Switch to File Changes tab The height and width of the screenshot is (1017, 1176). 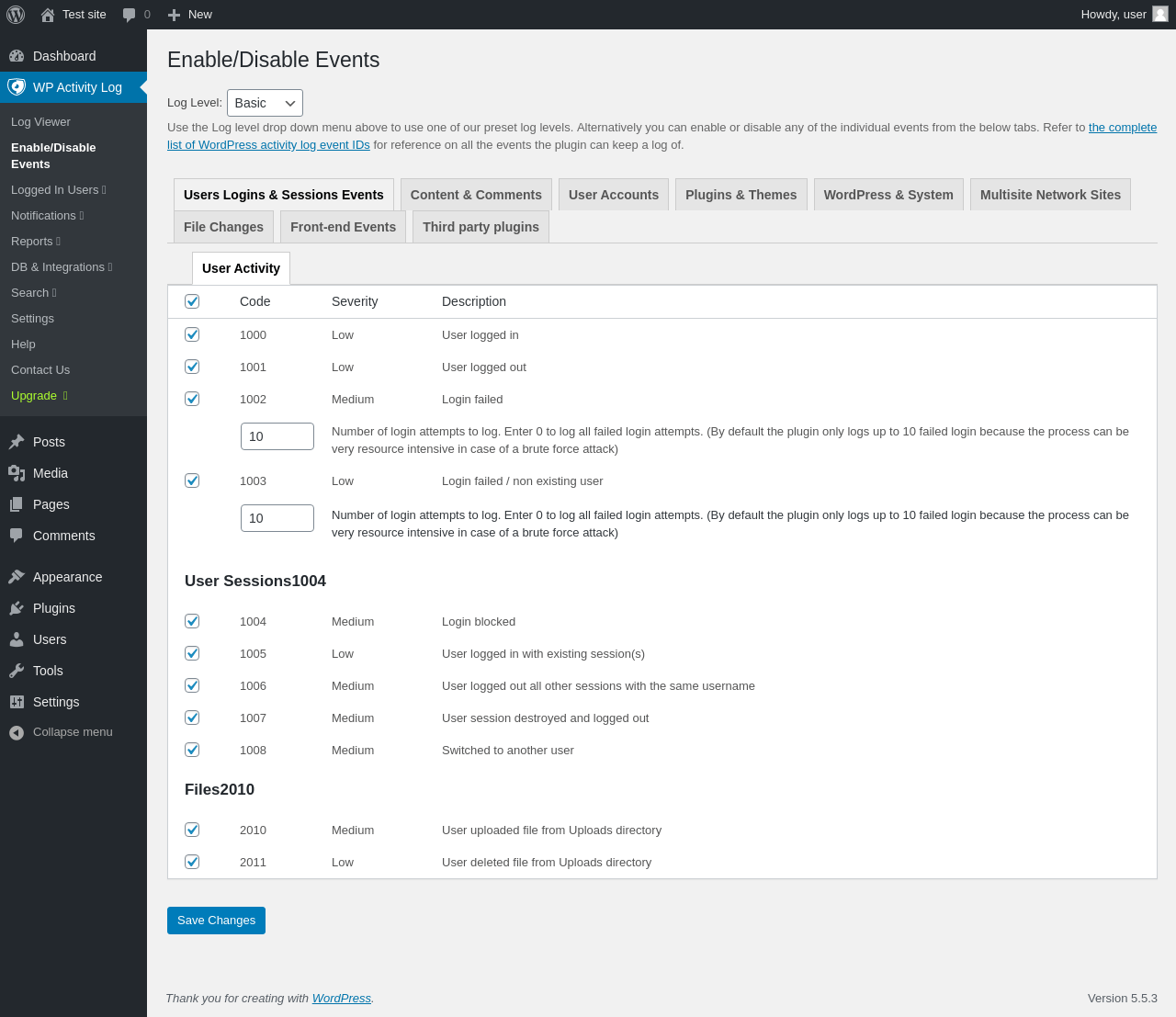point(223,227)
